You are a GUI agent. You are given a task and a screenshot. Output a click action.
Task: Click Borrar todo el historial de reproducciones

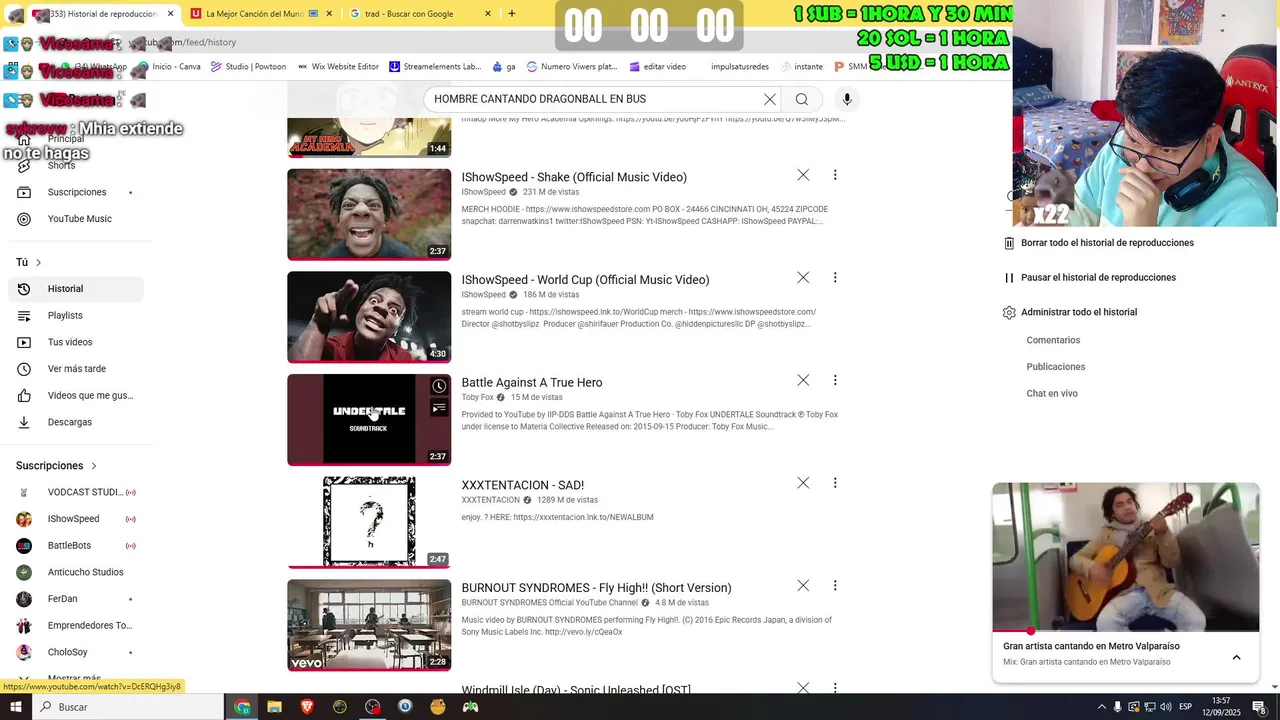pyautogui.click(x=1098, y=243)
